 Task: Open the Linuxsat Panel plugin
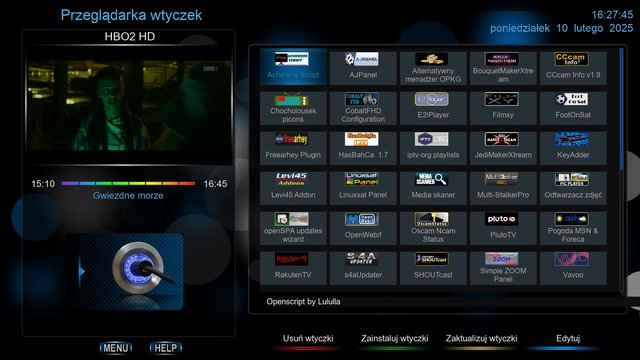point(363,187)
